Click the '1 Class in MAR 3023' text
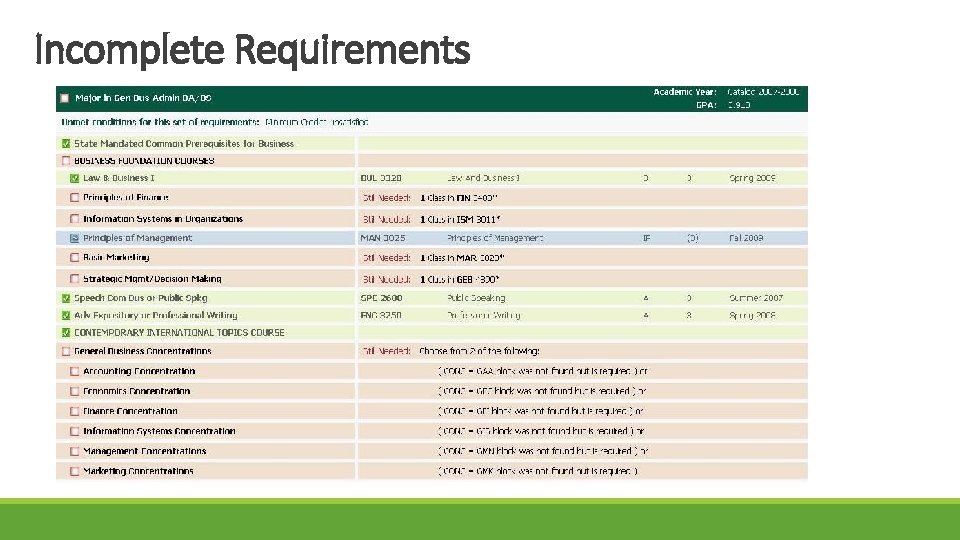The image size is (960, 540). point(462,258)
